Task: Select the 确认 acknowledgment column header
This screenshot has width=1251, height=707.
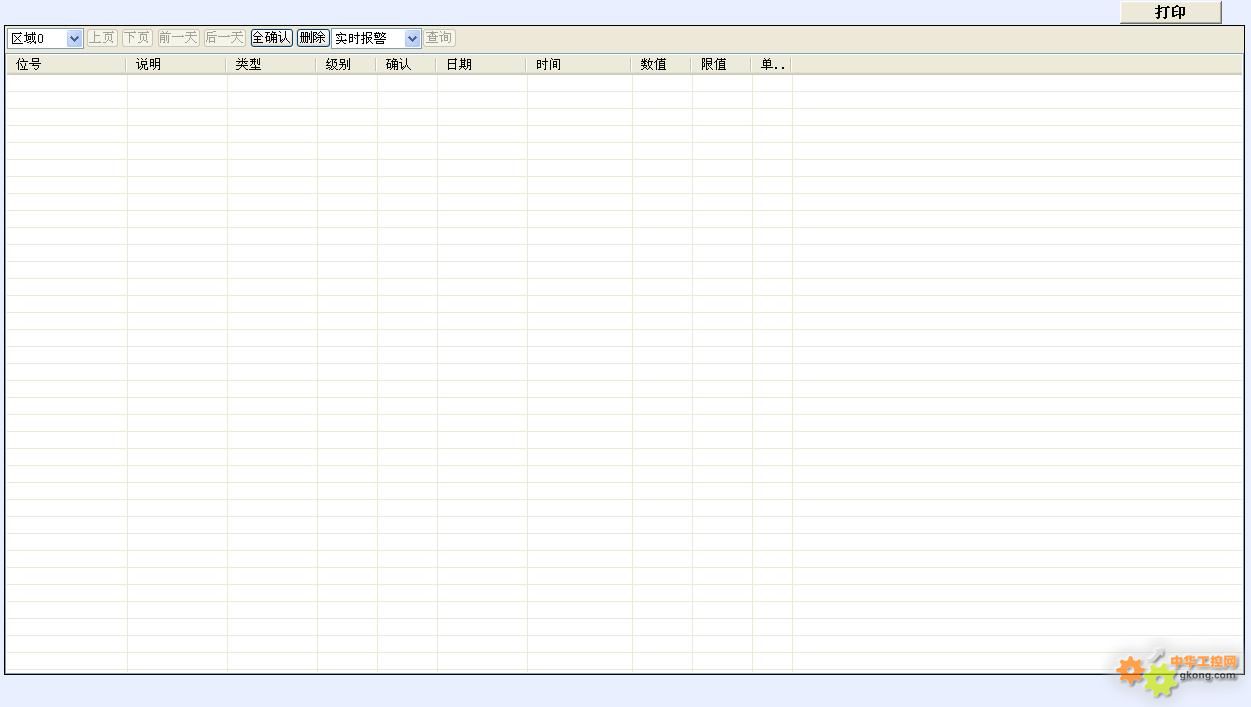Action: pos(406,64)
